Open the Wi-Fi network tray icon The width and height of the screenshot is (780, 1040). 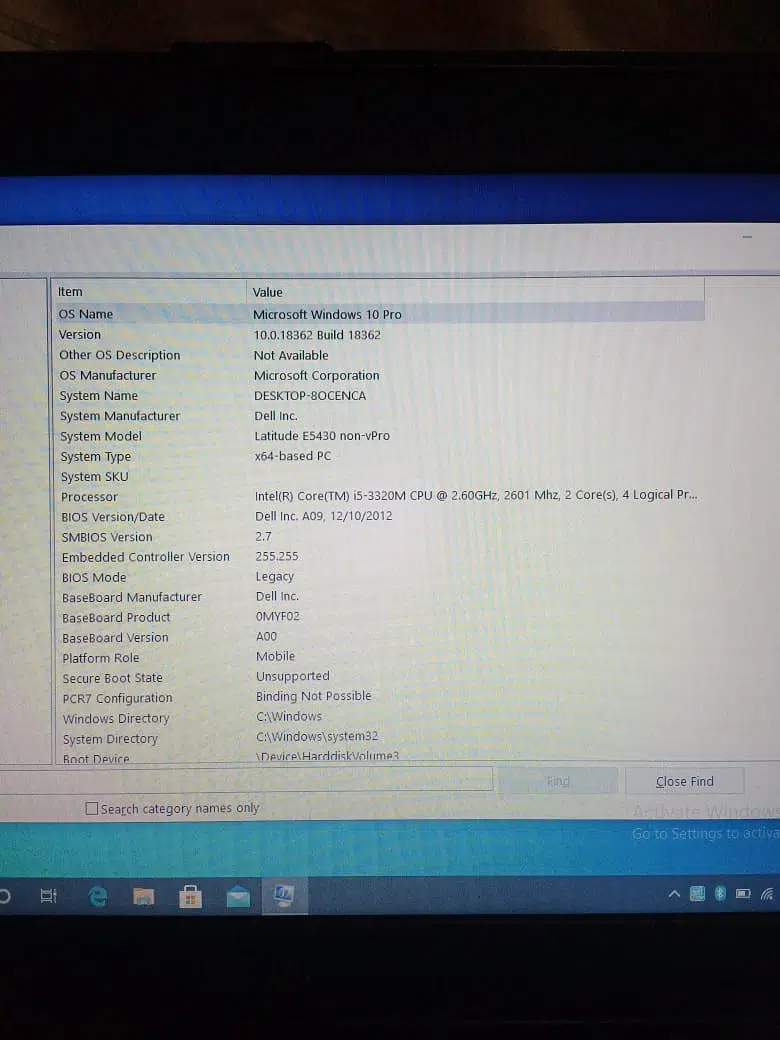click(x=767, y=893)
